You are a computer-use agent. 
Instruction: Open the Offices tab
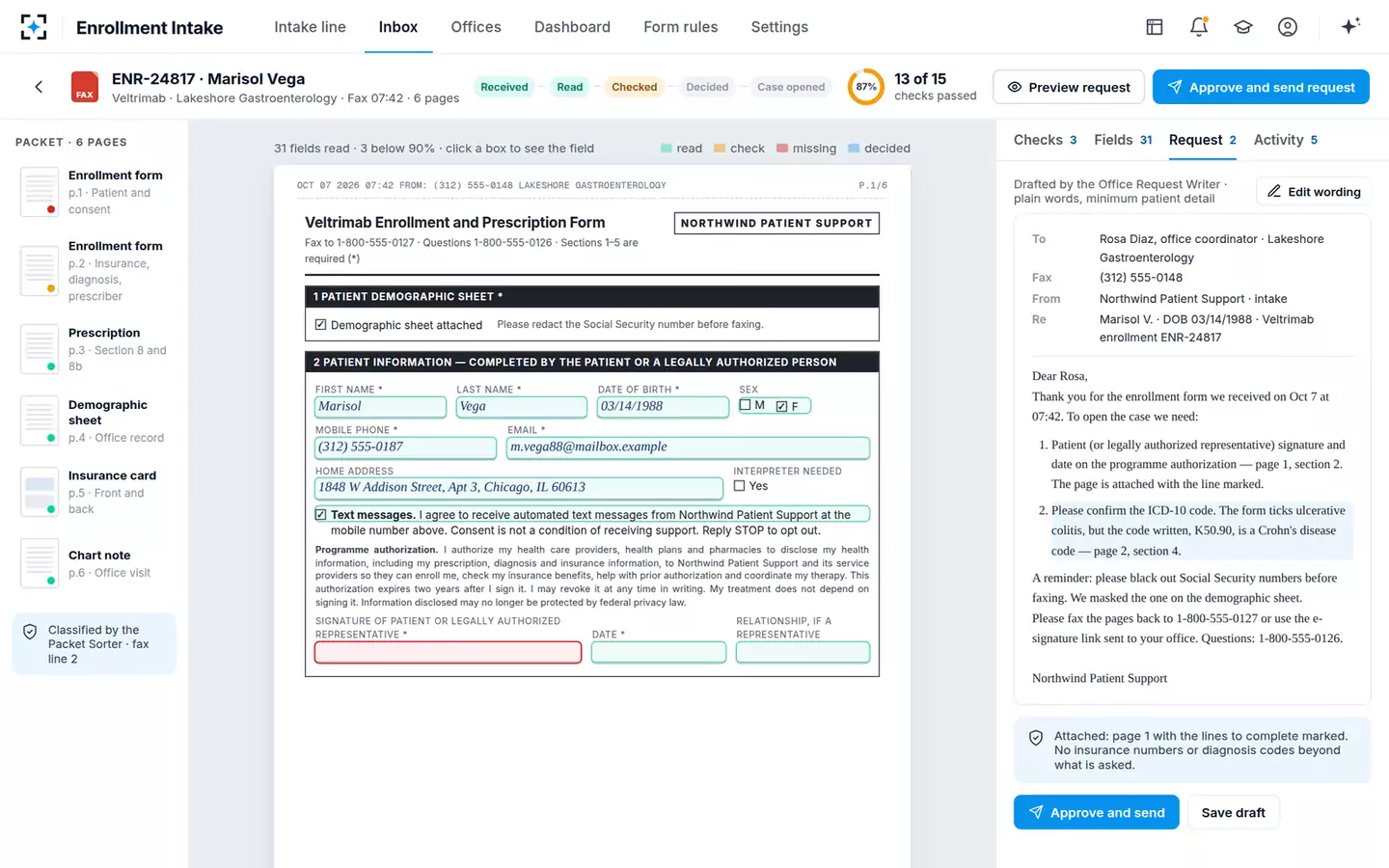476,27
